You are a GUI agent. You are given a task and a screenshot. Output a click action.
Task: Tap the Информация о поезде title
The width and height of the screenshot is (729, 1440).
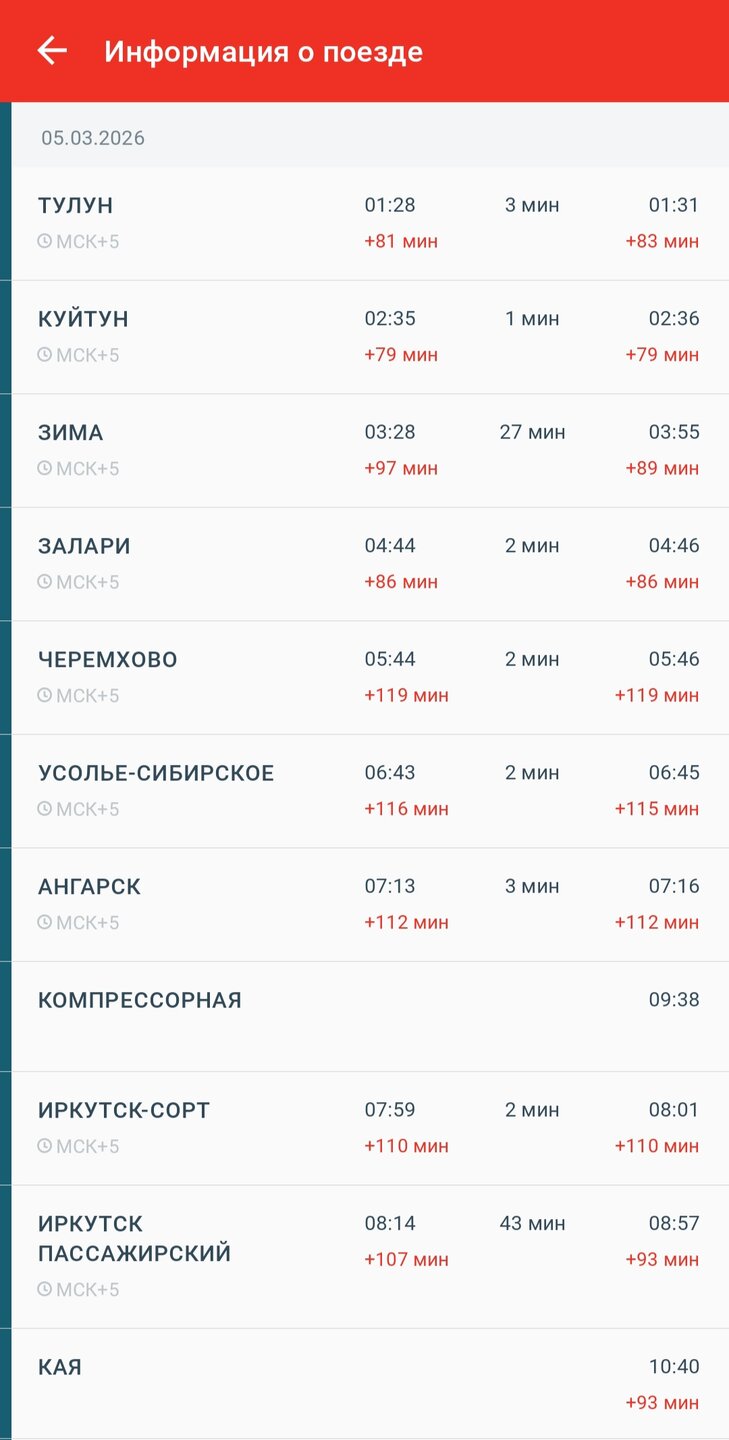coord(263,52)
